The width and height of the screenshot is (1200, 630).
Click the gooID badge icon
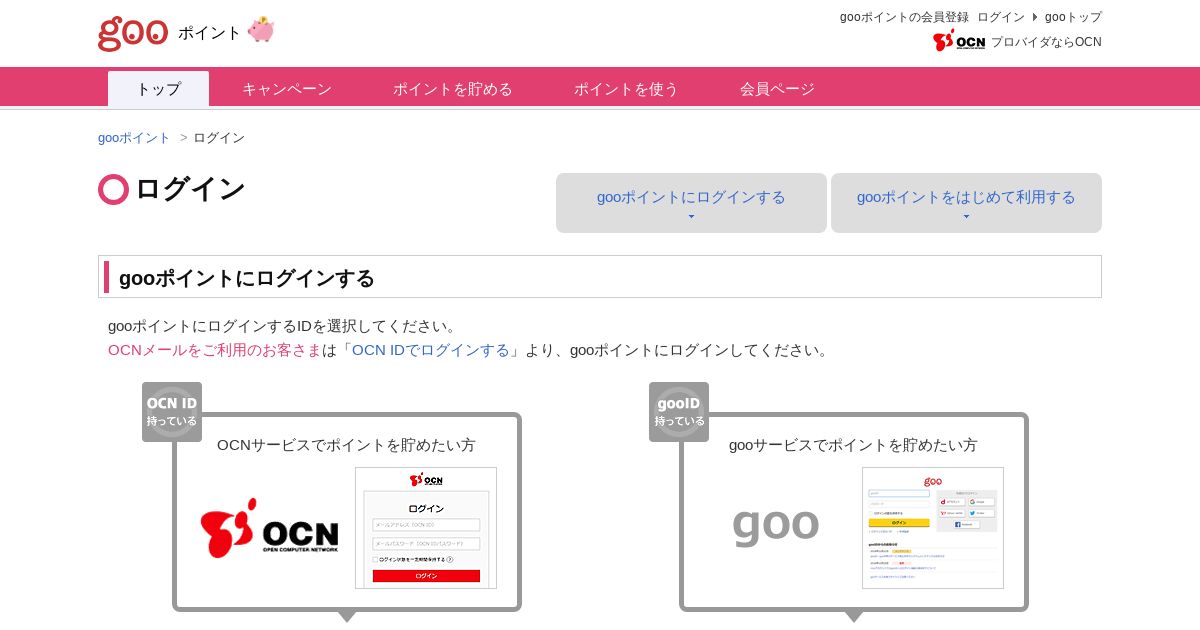pos(679,412)
